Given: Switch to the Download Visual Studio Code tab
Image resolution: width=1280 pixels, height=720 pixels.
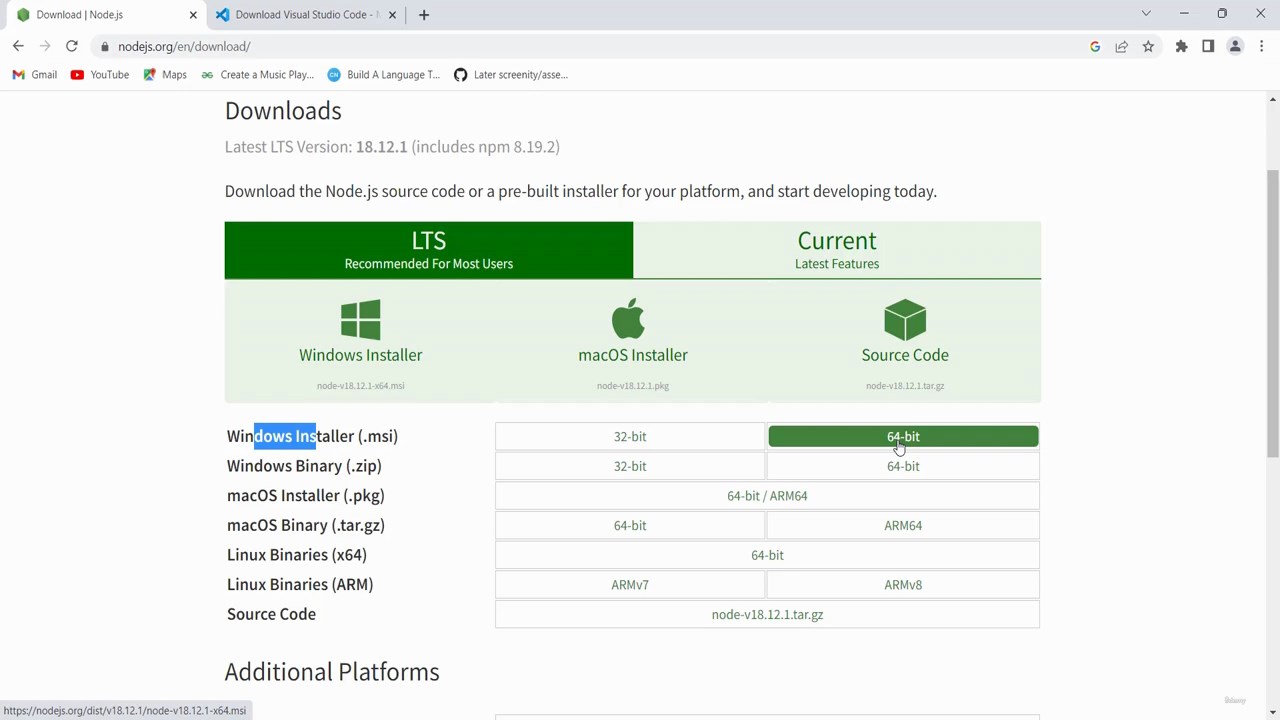Looking at the screenshot, I should (x=307, y=15).
